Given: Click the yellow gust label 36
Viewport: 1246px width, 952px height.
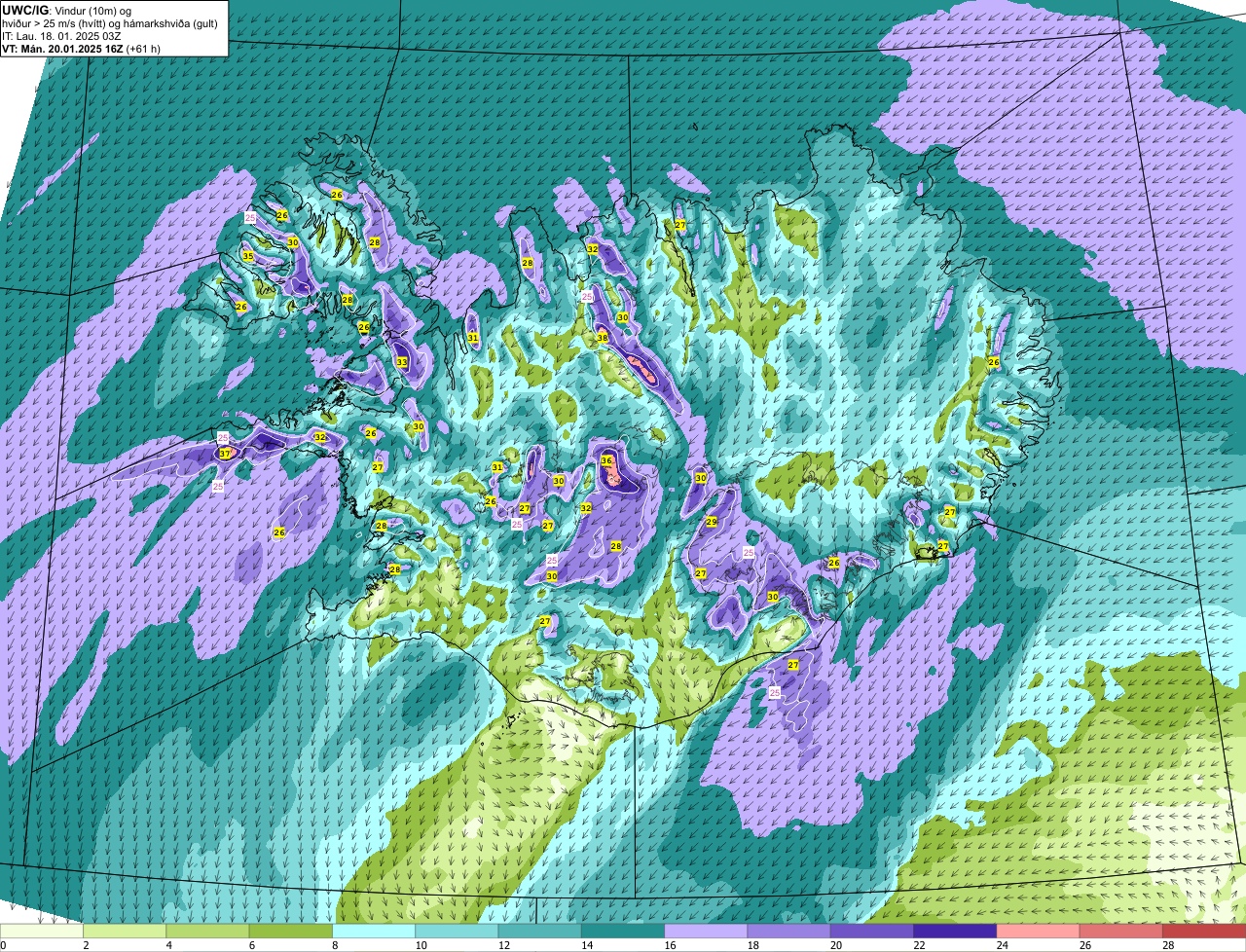Looking at the screenshot, I should (606, 460).
